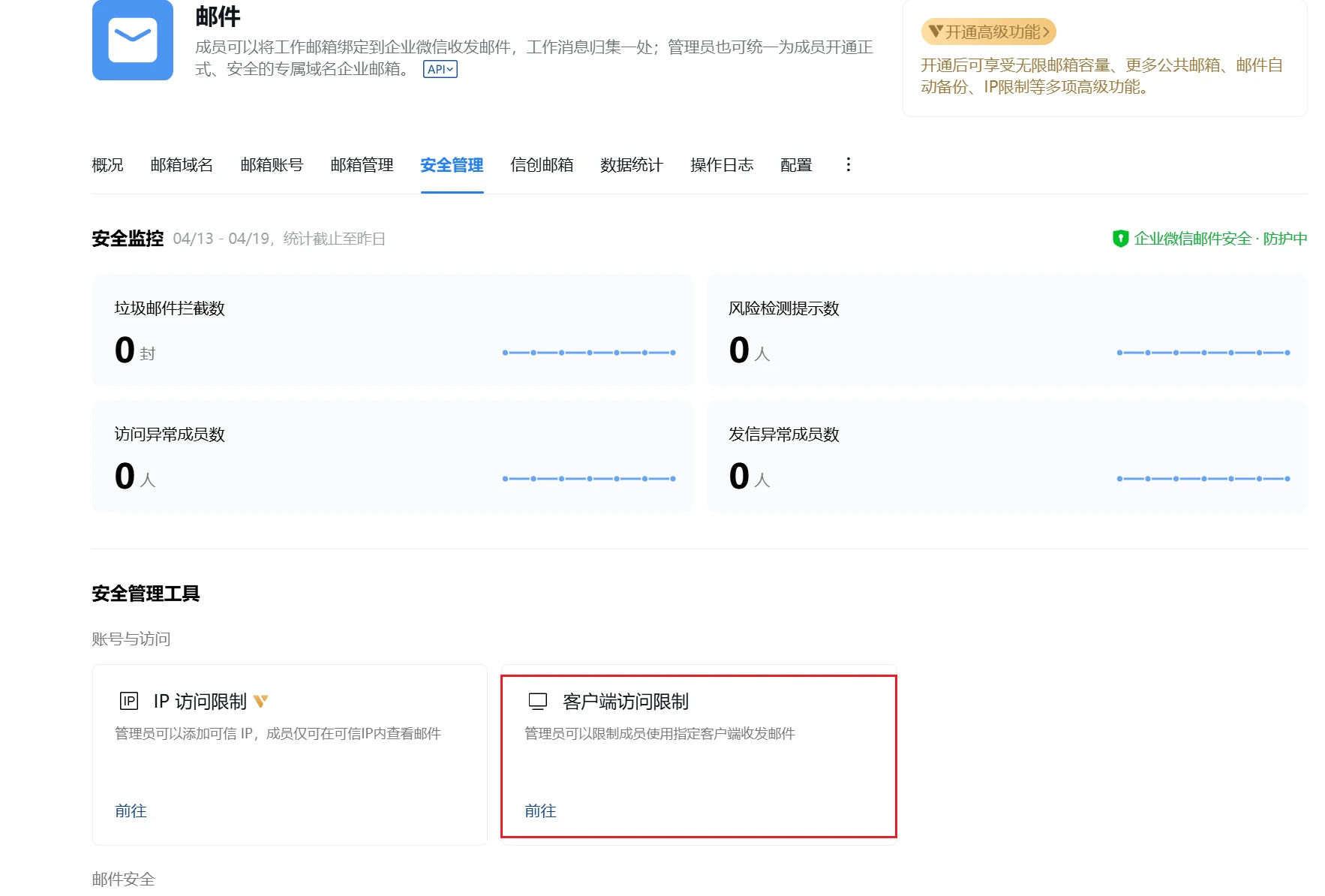Click the monitor icon in 客户端访问限制 card
The height and width of the screenshot is (896, 1325).
[536, 702]
